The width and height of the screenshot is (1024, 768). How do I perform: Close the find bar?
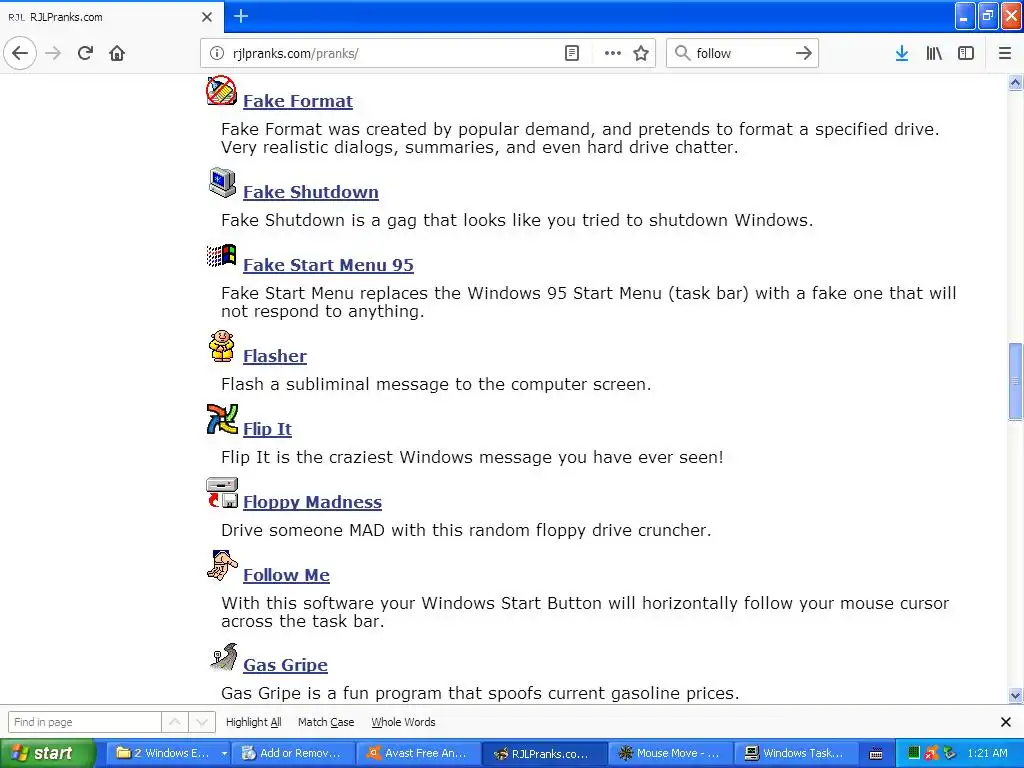click(x=1006, y=722)
